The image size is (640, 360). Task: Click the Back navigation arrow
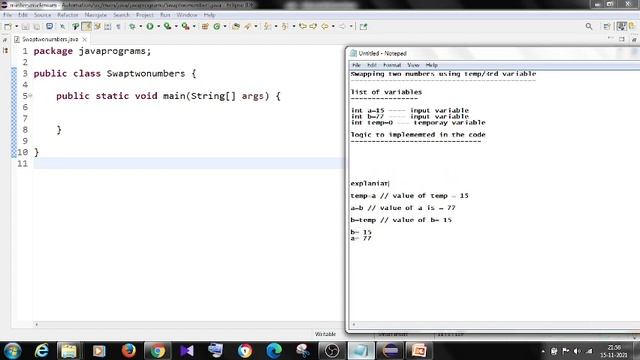pyautogui.click(x=325, y=27)
